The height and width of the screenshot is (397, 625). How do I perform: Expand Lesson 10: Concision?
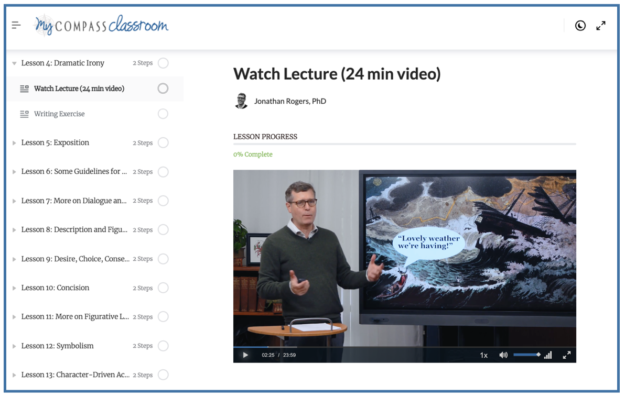tap(14, 288)
